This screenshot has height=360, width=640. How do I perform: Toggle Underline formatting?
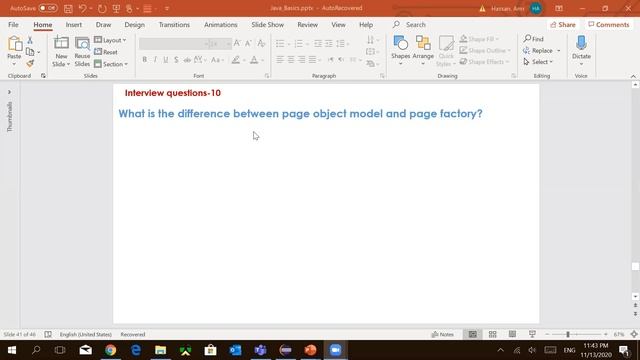[166, 60]
